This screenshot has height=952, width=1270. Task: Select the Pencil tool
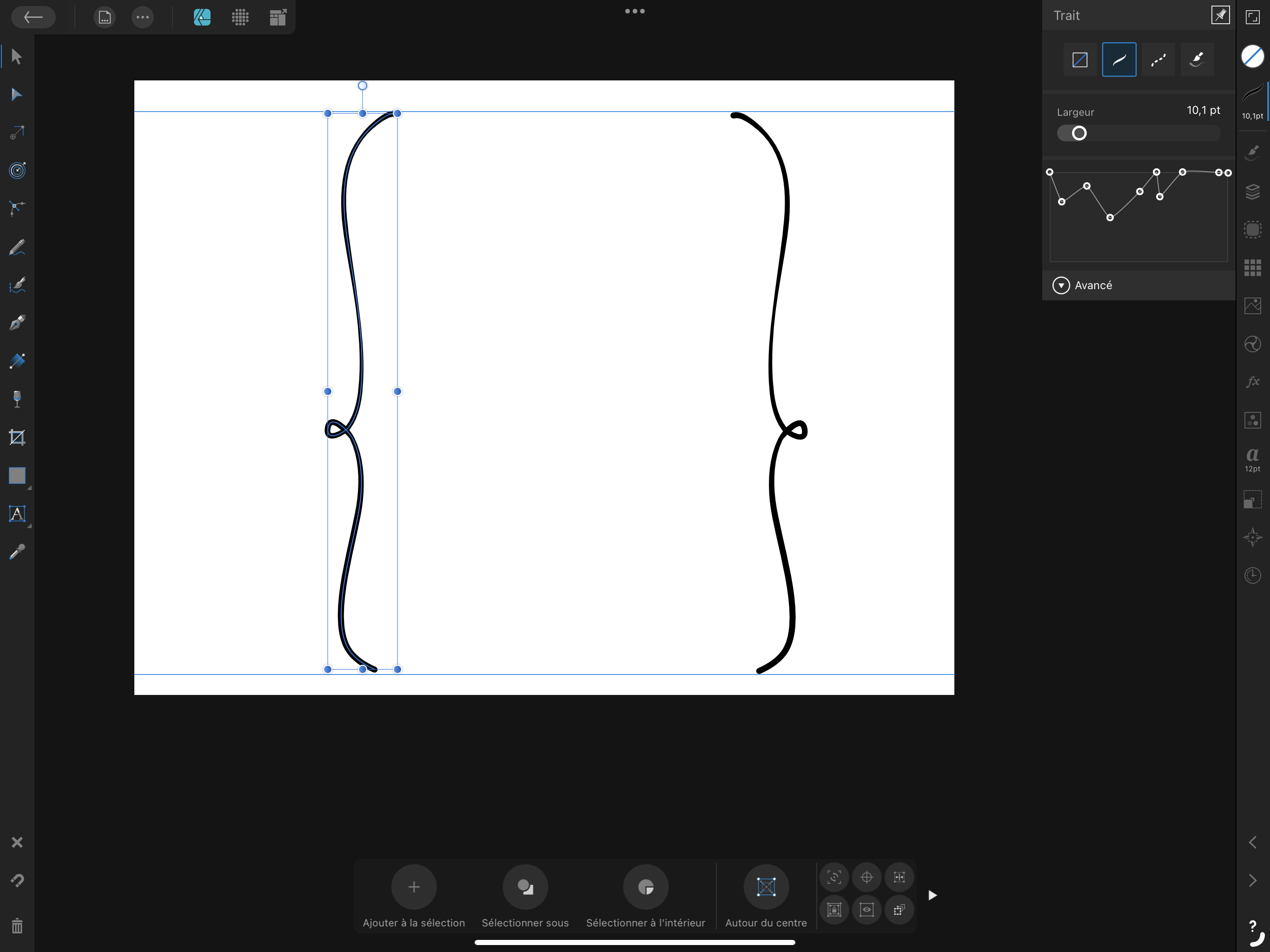click(17, 247)
